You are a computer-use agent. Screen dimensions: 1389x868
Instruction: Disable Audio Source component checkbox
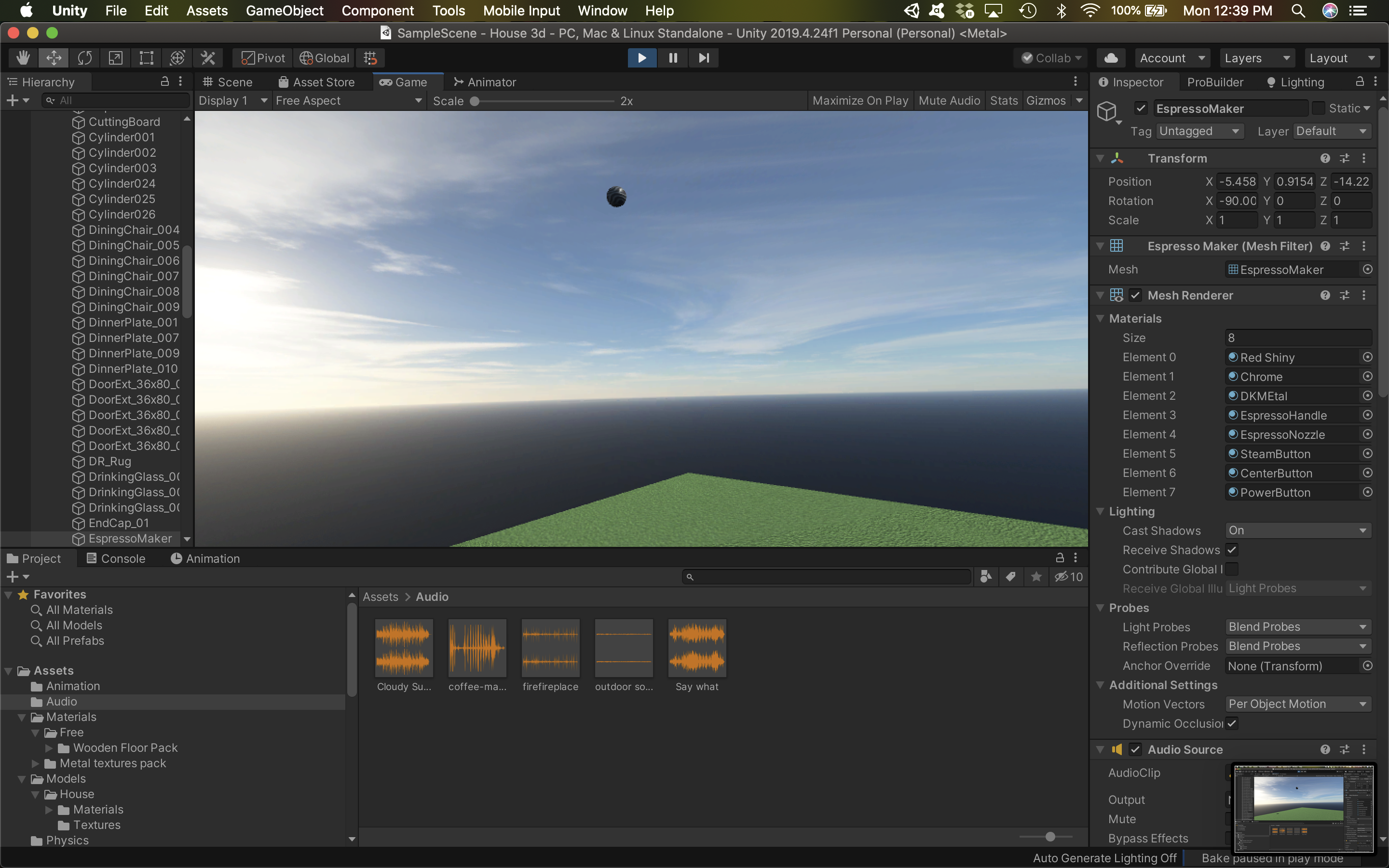point(1135,749)
